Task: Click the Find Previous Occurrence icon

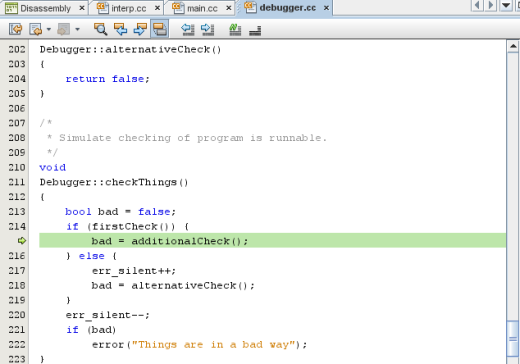Action: click(120, 29)
